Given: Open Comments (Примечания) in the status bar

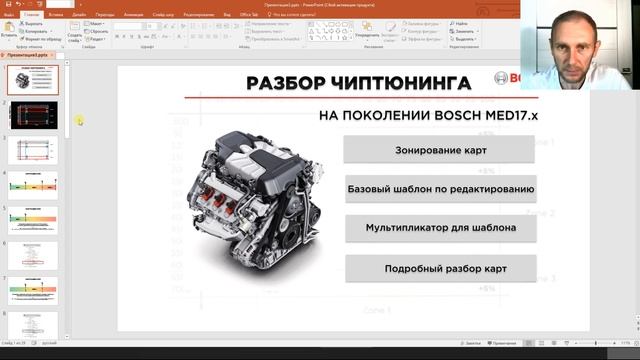Looking at the screenshot, I should [502, 343].
